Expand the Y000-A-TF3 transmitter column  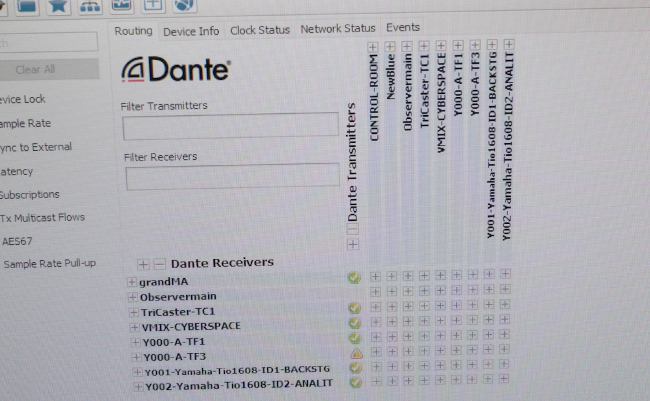(x=475, y=44)
